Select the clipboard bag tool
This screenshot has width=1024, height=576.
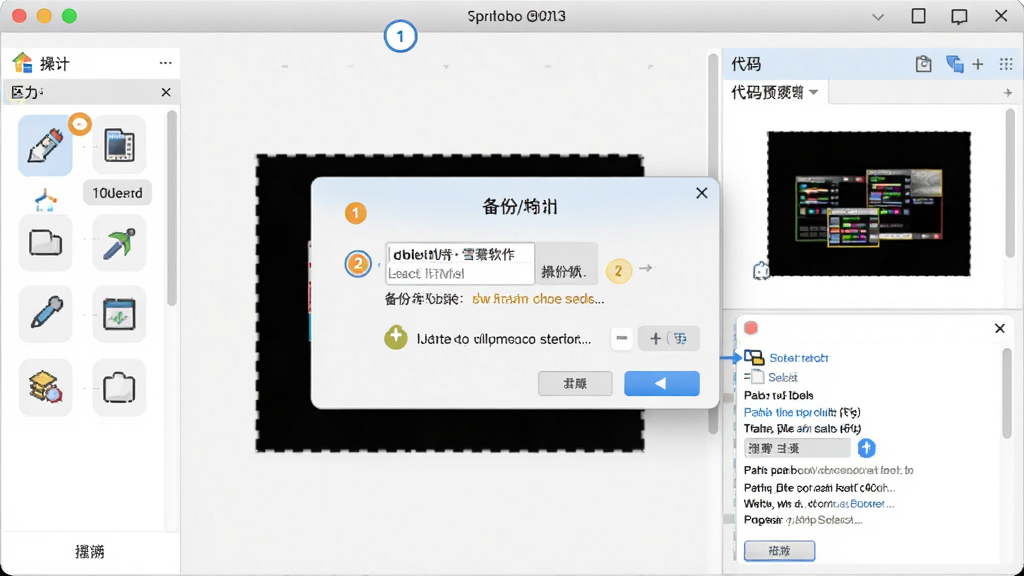coord(119,387)
